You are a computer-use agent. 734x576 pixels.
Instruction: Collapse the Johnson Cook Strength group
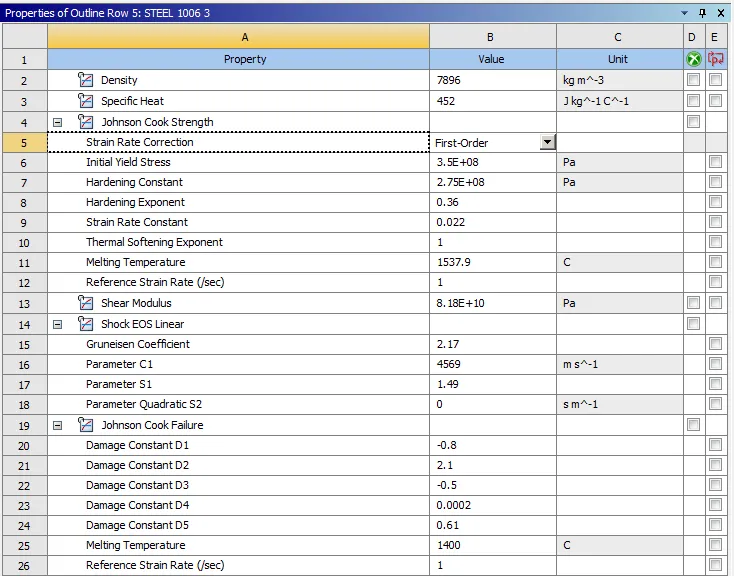click(58, 123)
